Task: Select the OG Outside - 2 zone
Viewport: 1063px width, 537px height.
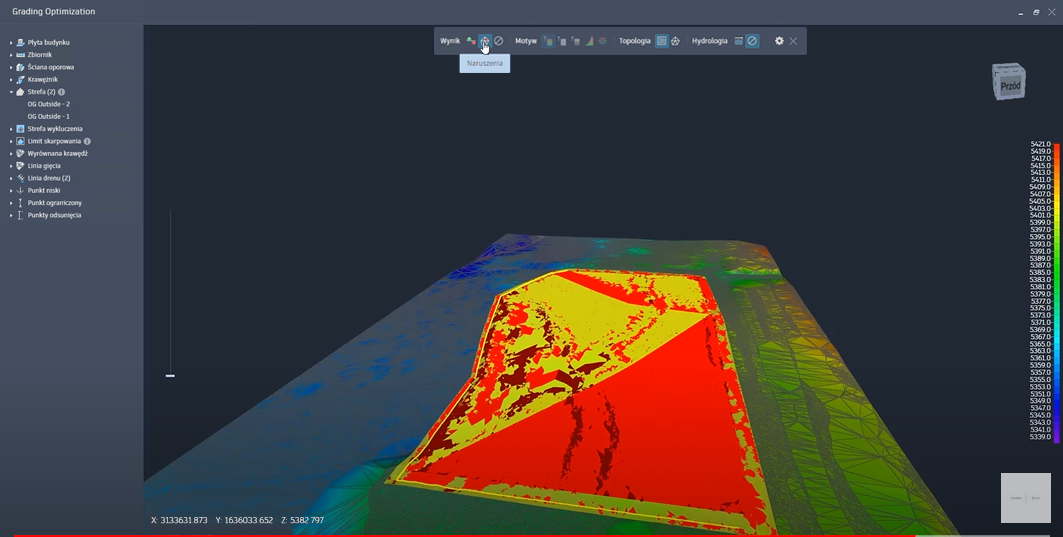Action: [49, 104]
